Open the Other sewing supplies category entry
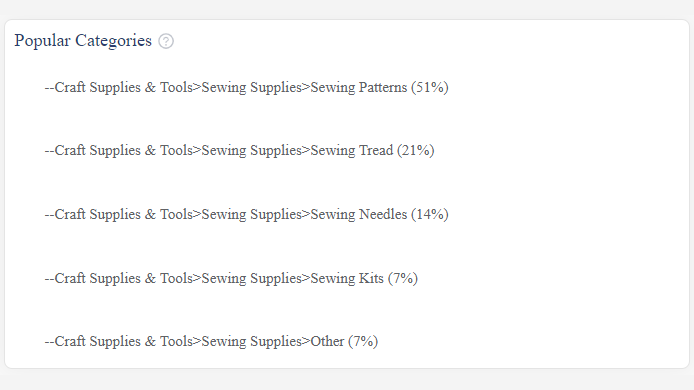The width and height of the screenshot is (694, 390). tap(211, 341)
